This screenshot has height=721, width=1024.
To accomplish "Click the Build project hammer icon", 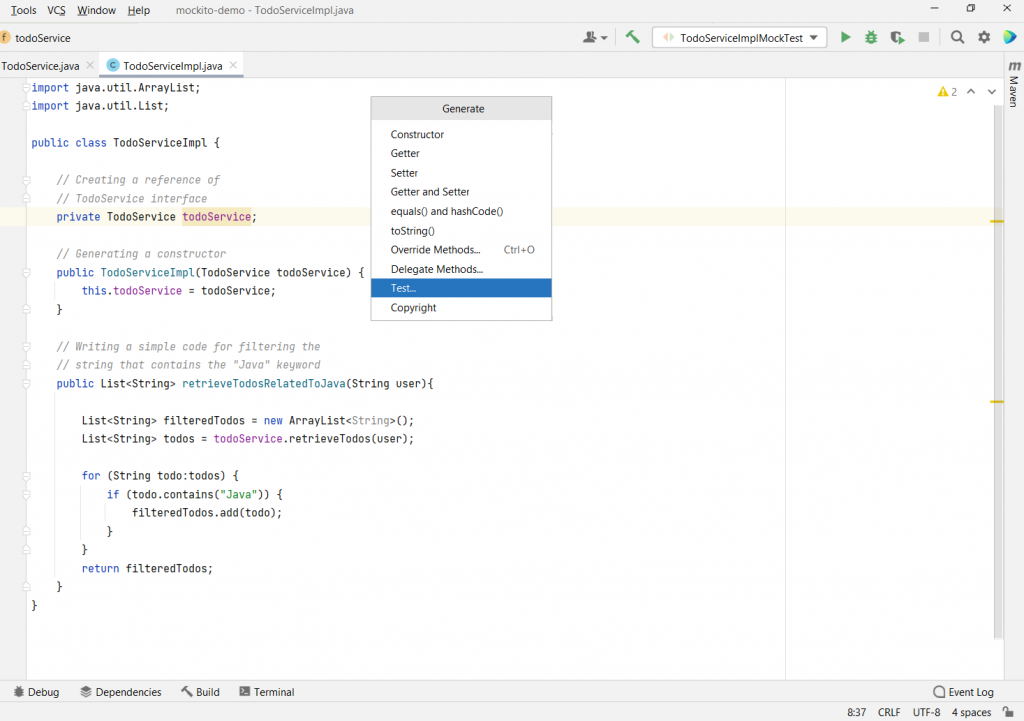I will pyautogui.click(x=632, y=38).
